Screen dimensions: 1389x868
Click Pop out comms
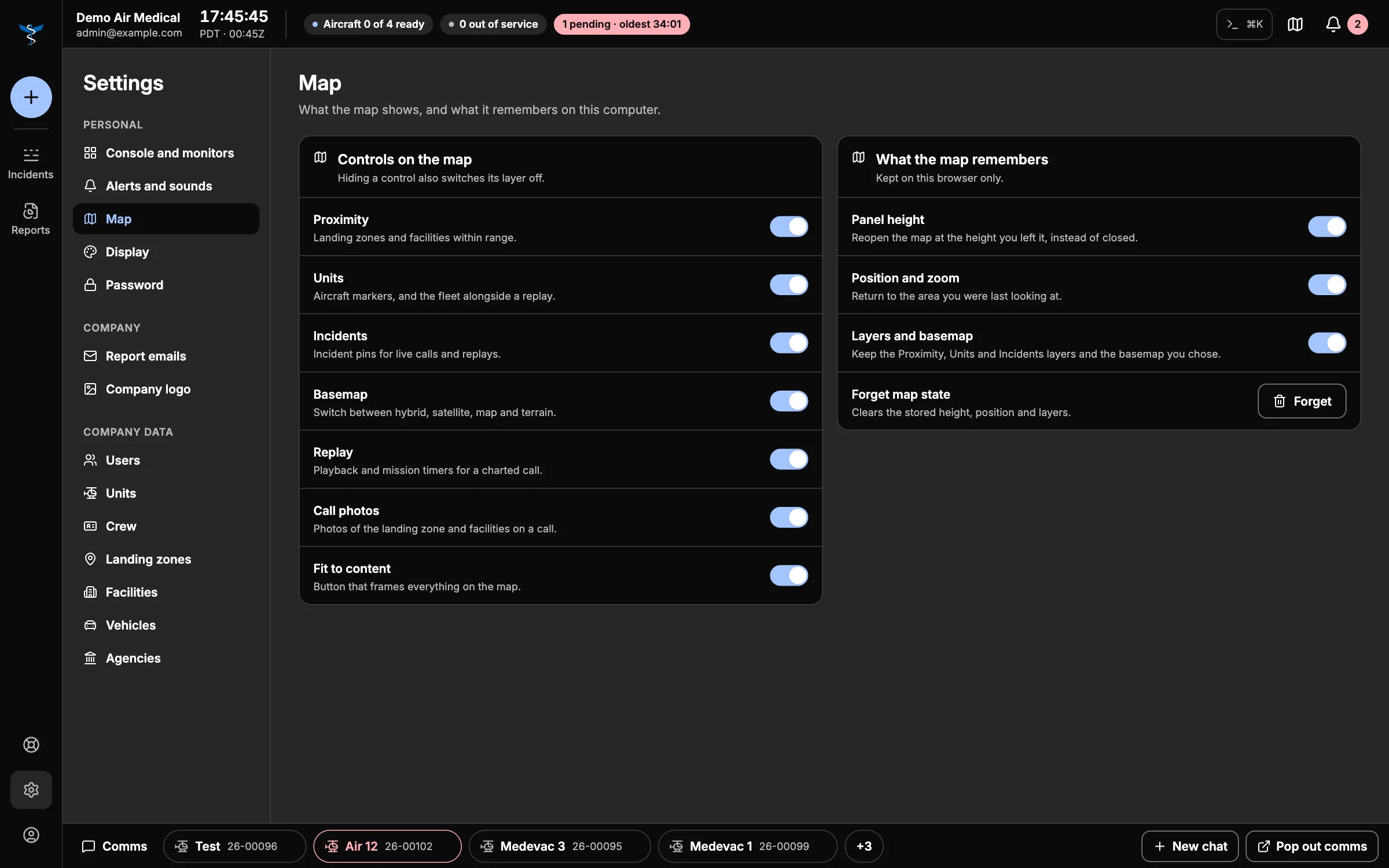pos(1312,846)
